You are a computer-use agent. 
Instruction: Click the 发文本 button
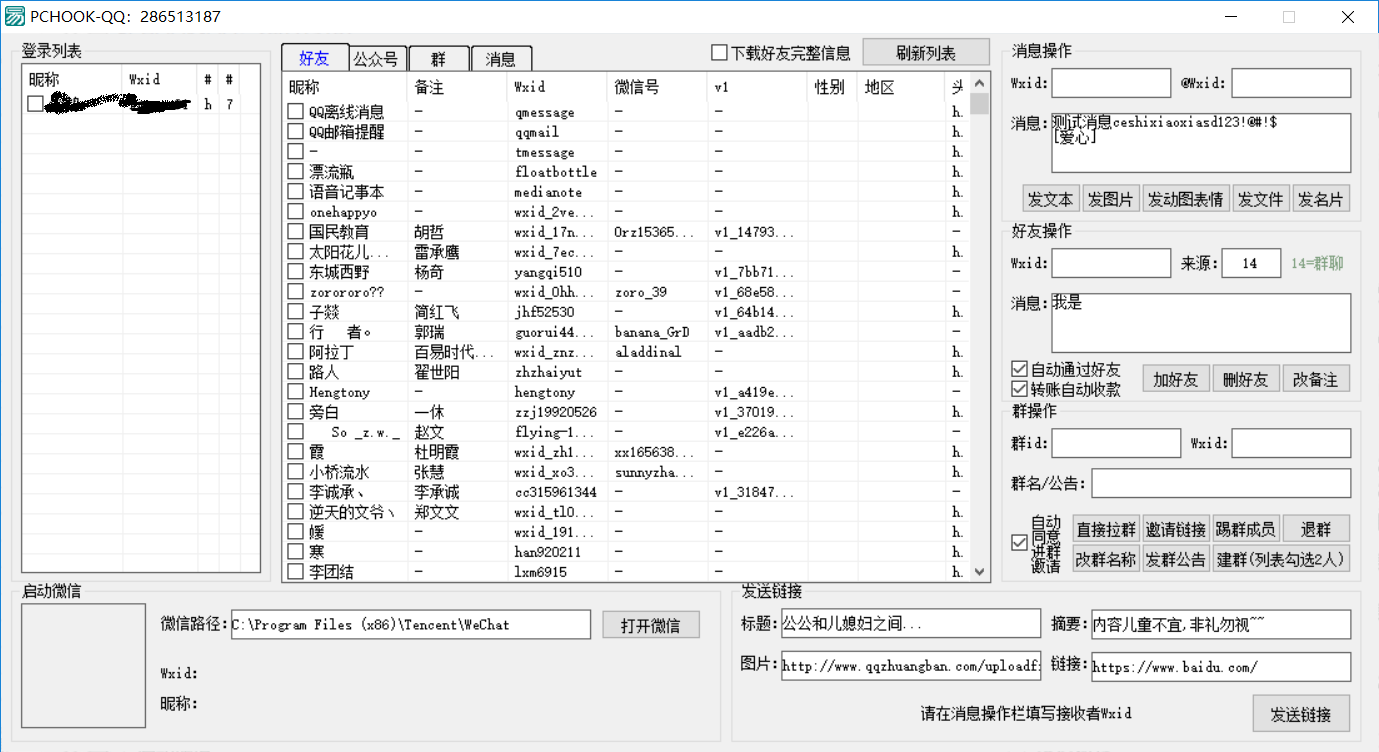[x=1052, y=199]
